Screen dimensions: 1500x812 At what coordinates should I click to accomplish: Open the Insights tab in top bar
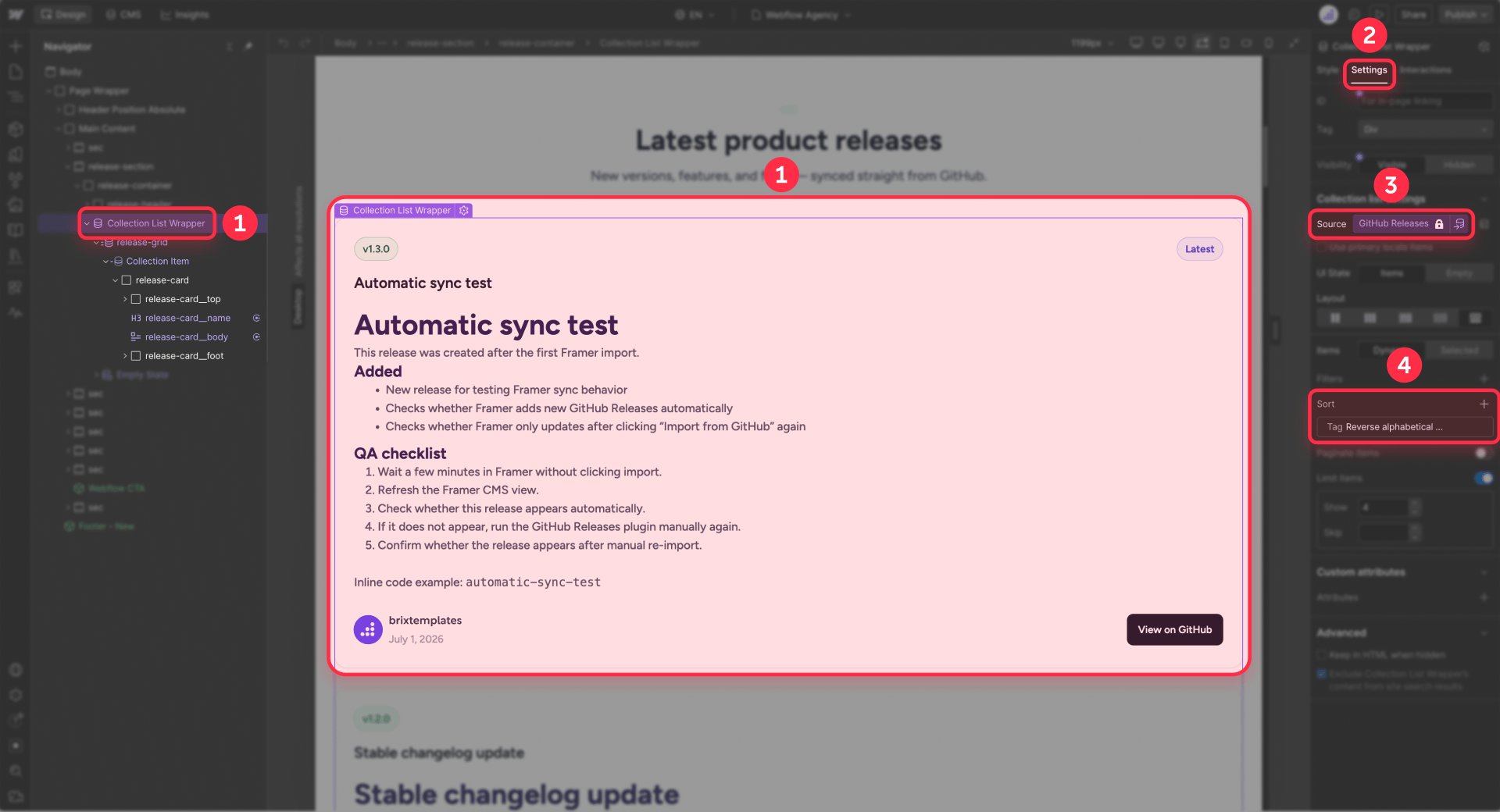coord(185,15)
